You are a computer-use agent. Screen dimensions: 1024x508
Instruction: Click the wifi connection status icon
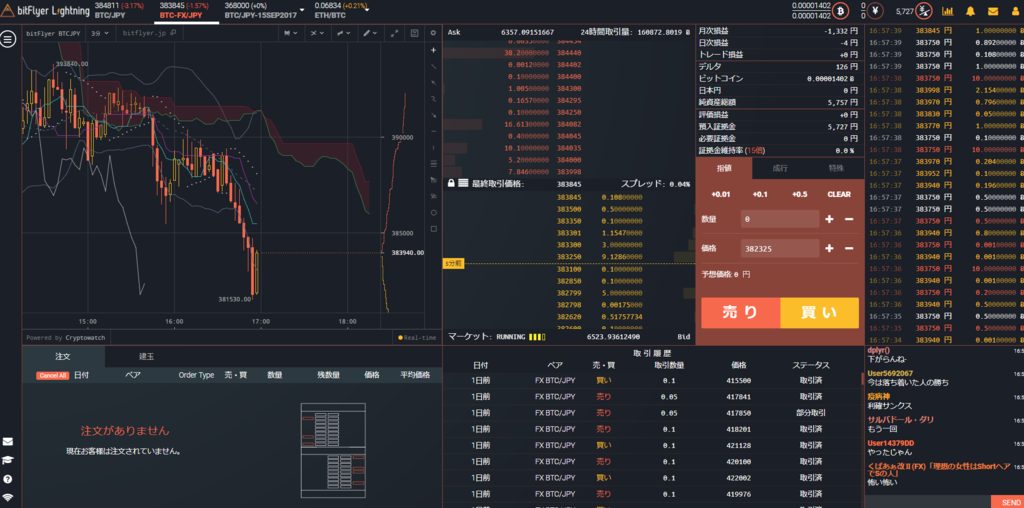tap(8, 498)
